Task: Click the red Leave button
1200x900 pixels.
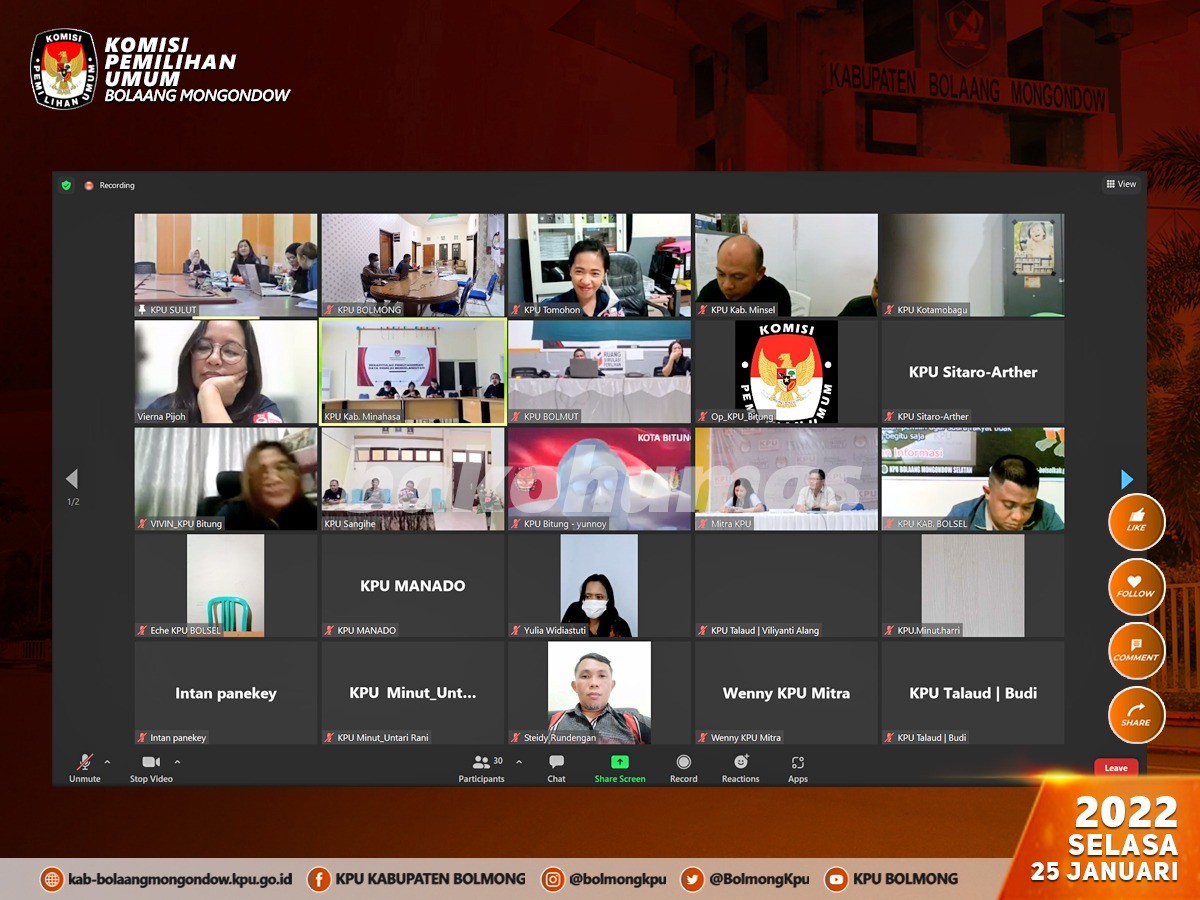Action: click(1116, 768)
